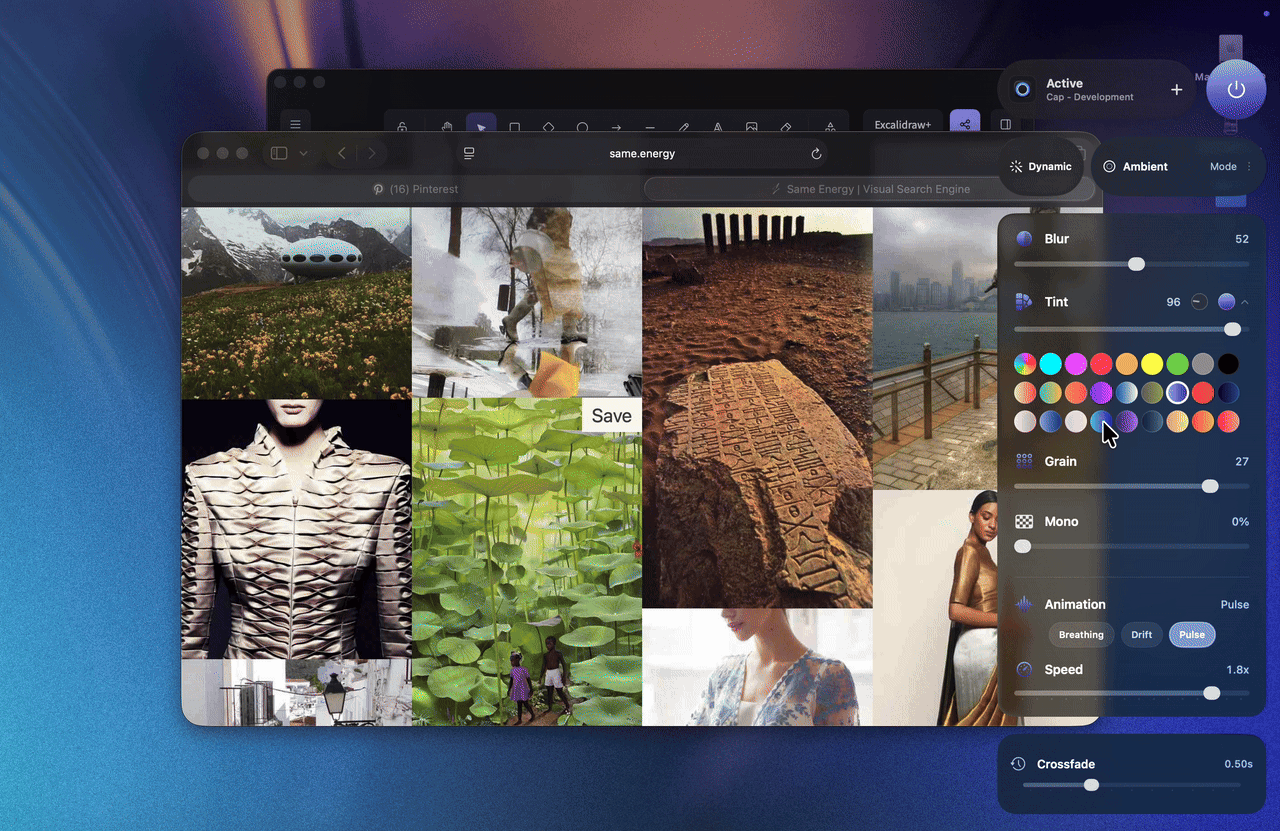
Task: Select the Rectangle tool in Excalidraw
Action: [514, 127]
